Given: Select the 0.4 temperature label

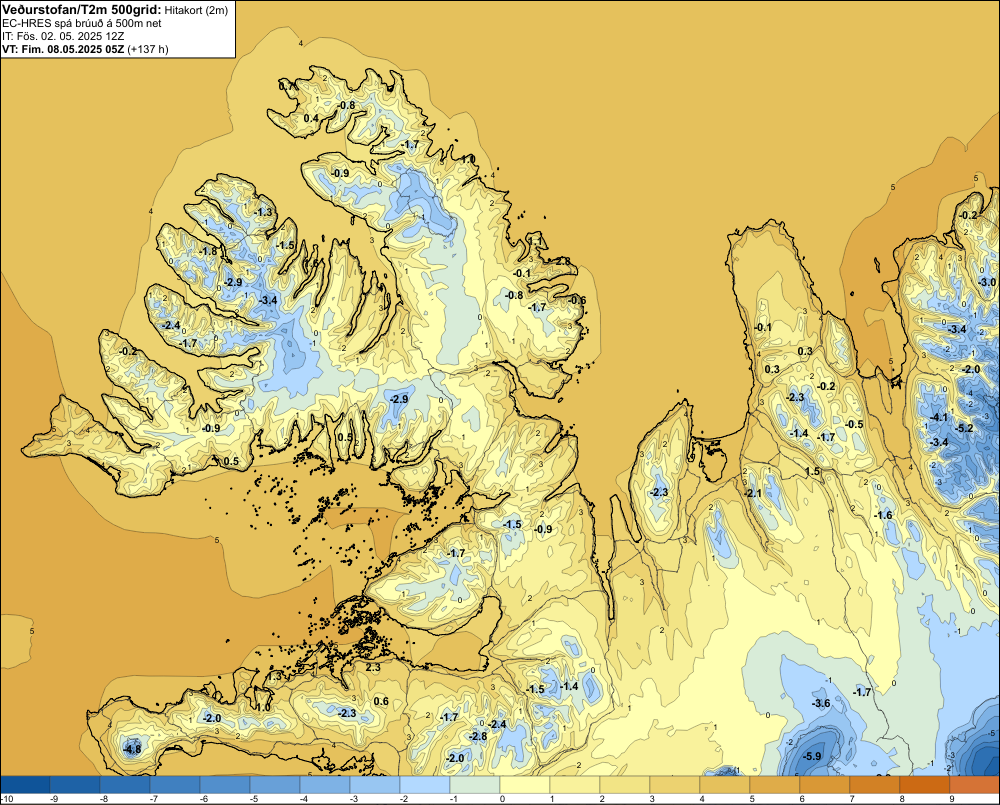Looking at the screenshot, I should click(x=311, y=119).
